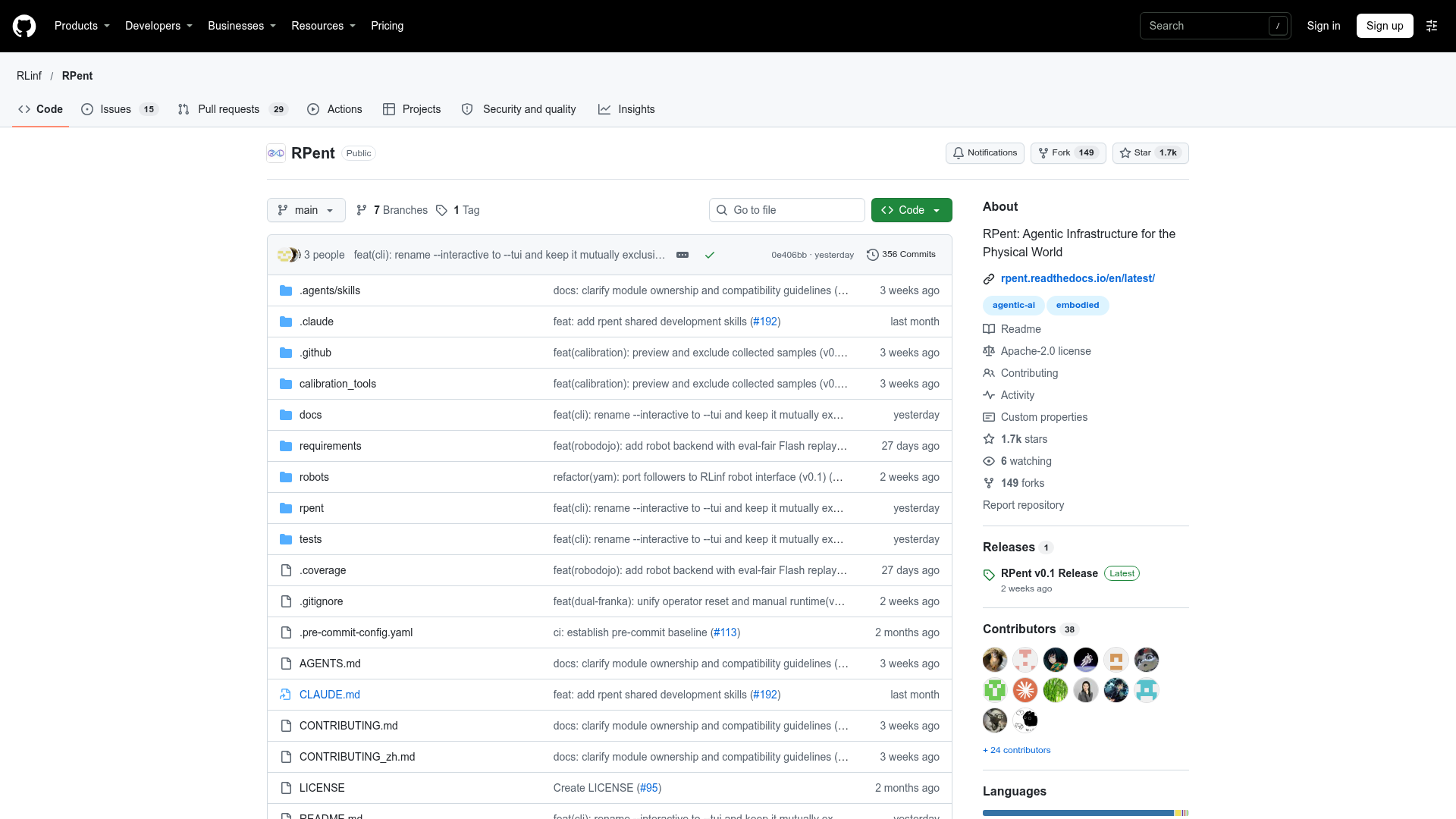Expand the Businesses menu
1456x819 pixels.
coord(242,26)
